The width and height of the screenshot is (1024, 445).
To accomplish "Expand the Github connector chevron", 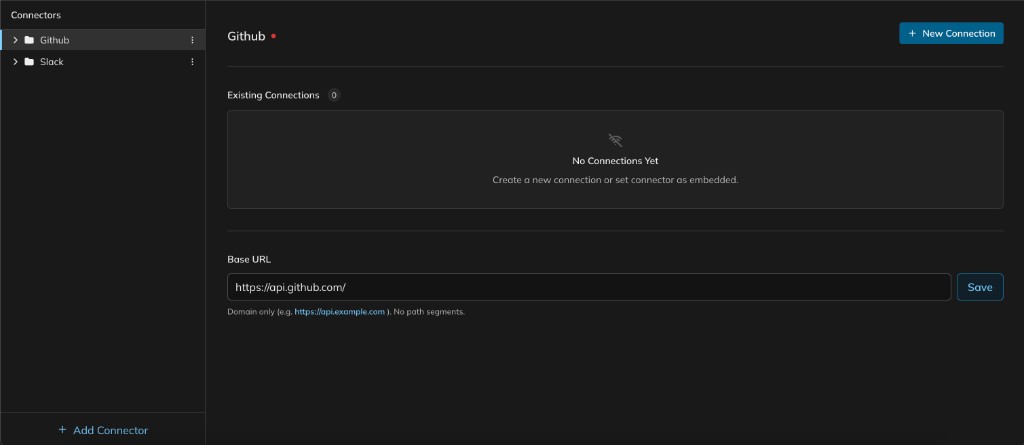I will click(x=15, y=40).
